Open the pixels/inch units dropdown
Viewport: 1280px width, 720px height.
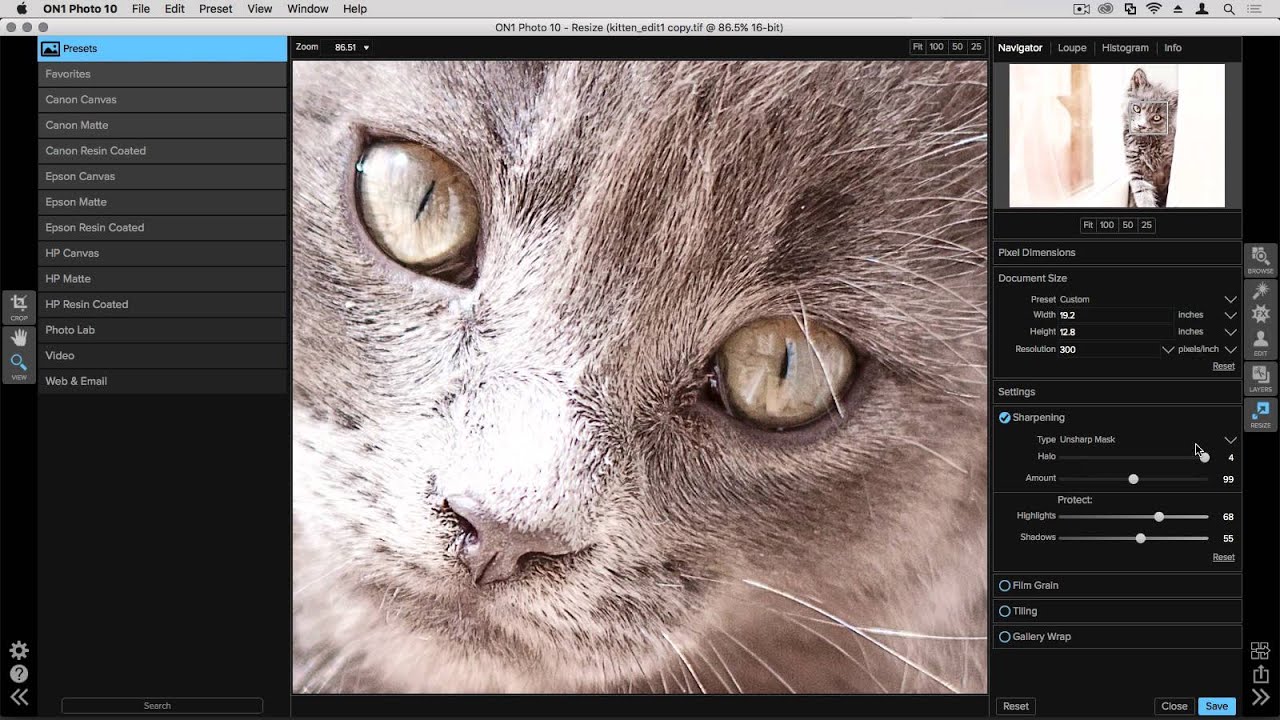[1230, 350]
